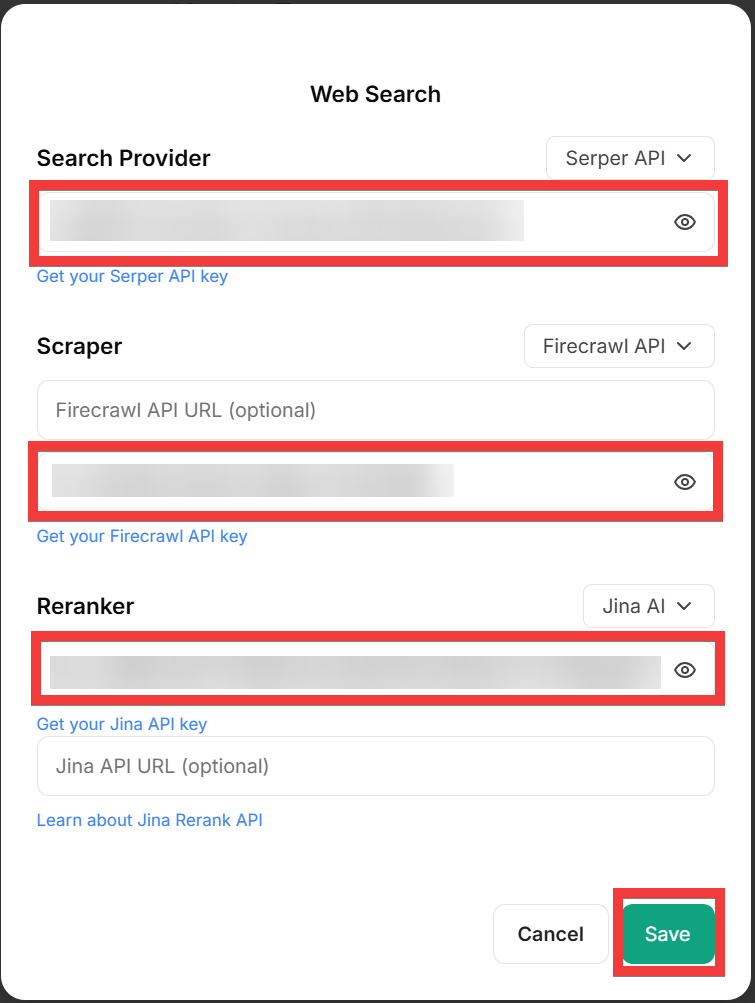Open Learn about Jina Rerank API link

coord(149,820)
